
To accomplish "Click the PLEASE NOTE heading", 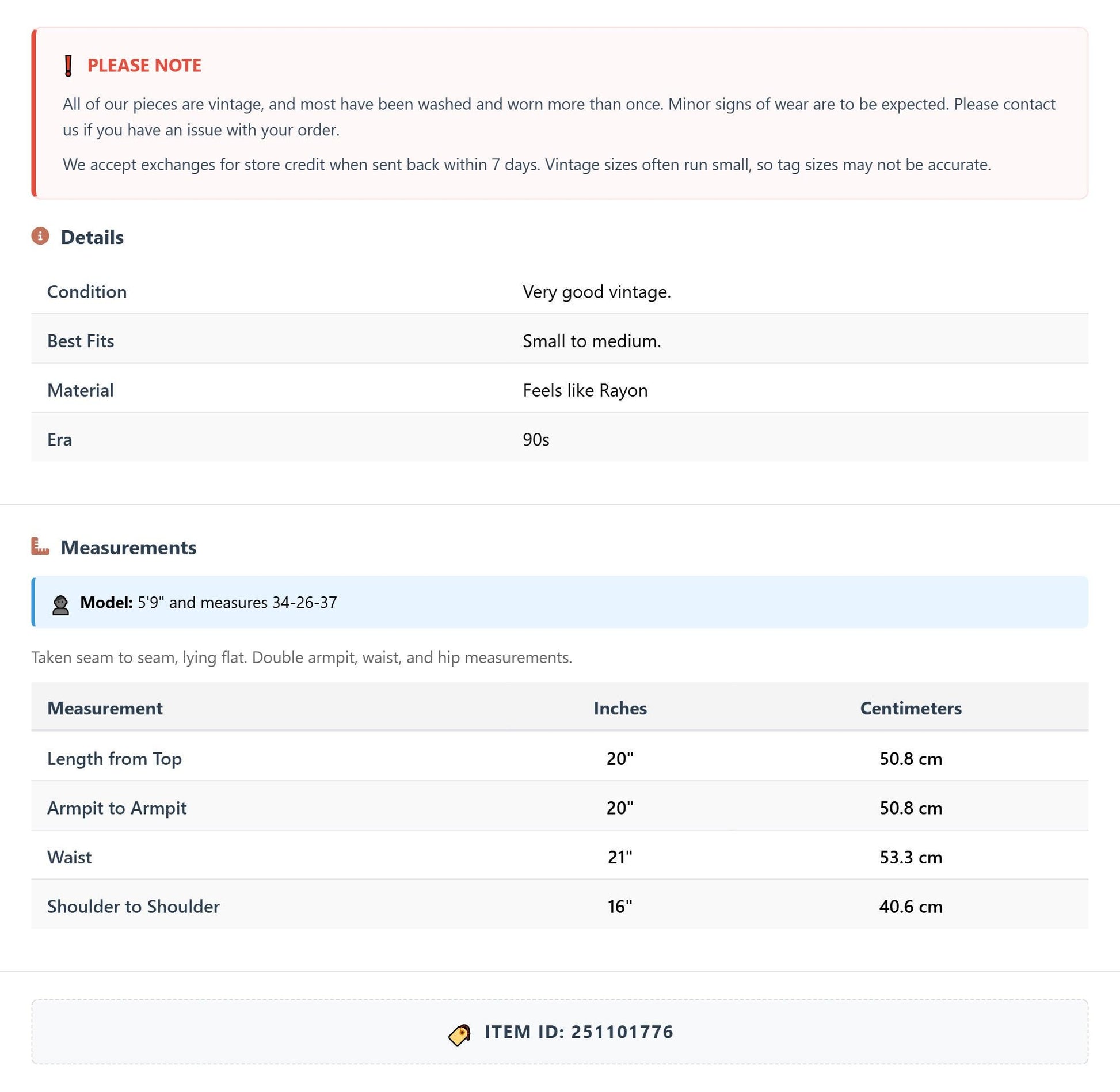I will (144, 66).
